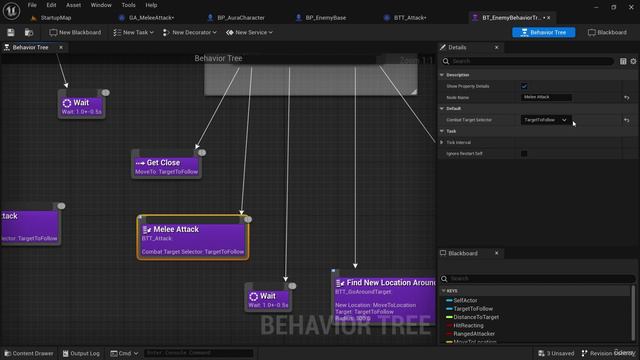The image size is (640, 360).
Task: Open the Content Drawer
Action: pos(29,353)
